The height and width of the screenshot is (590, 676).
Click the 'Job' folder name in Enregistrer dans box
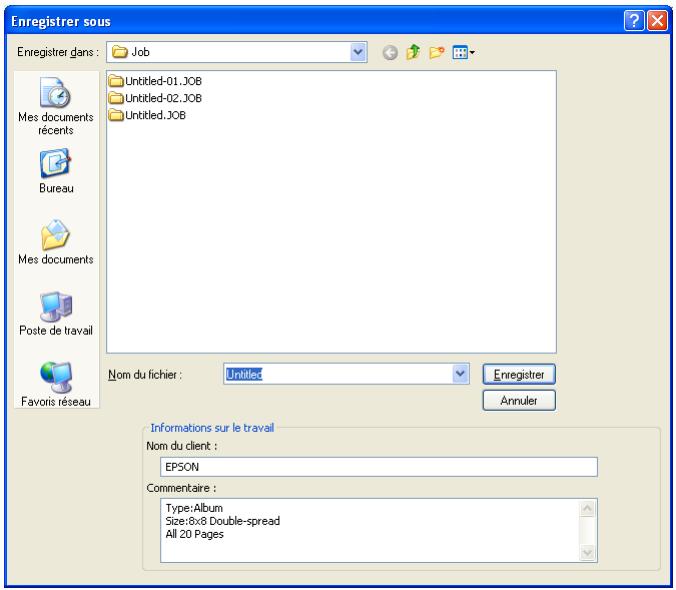pos(140,52)
